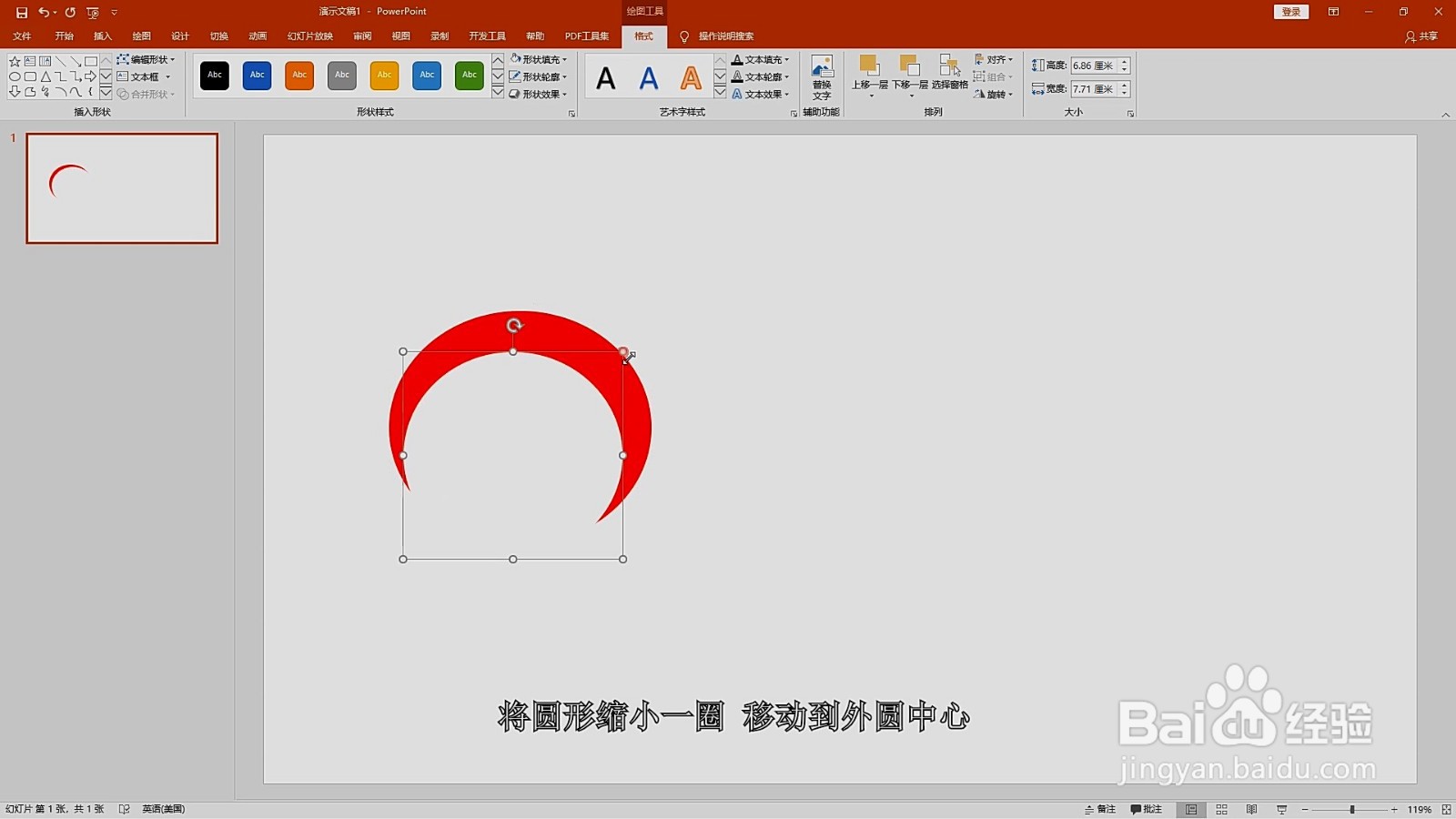Click the spell check icon in the status bar
Viewport: 1456px width, 819px height.
click(x=124, y=809)
